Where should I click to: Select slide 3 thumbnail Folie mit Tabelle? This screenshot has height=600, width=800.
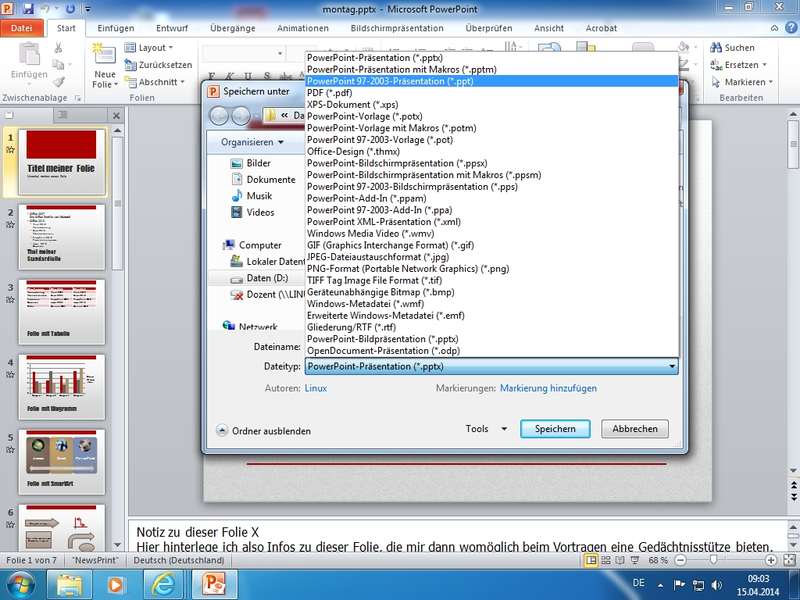pyautogui.click(x=62, y=312)
